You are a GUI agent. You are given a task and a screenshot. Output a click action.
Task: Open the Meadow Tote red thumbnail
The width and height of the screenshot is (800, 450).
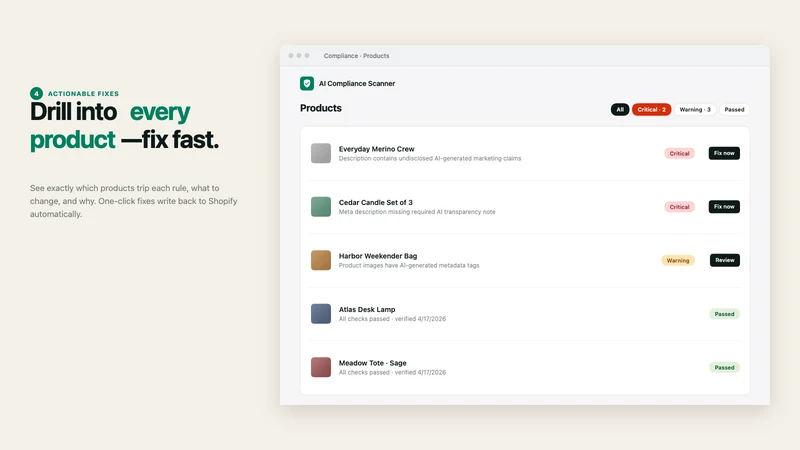[321, 367]
